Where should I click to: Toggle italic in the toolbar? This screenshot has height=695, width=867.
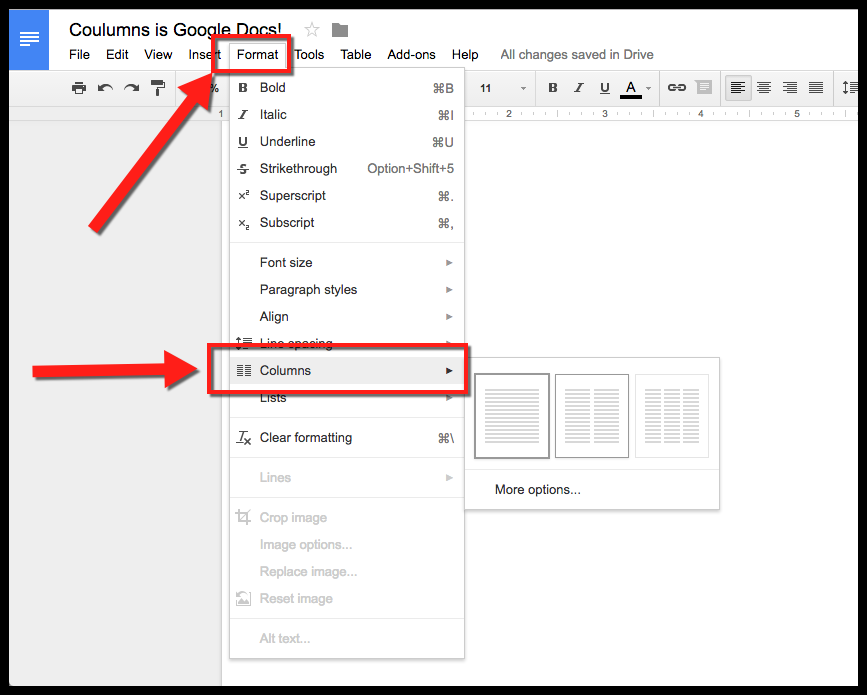click(x=578, y=87)
